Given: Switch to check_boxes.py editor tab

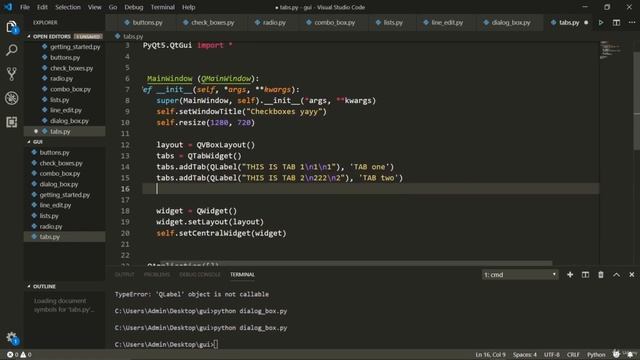Looking at the screenshot, I should tap(209, 22).
